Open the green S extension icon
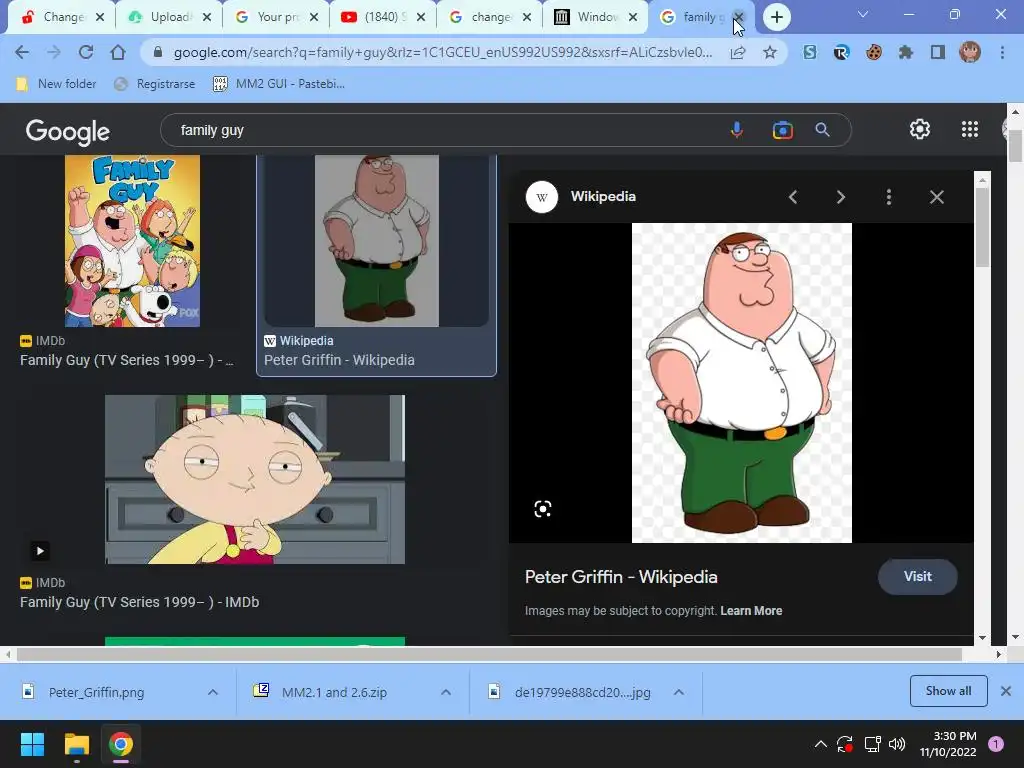The image size is (1024, 768). coord(810,52)
